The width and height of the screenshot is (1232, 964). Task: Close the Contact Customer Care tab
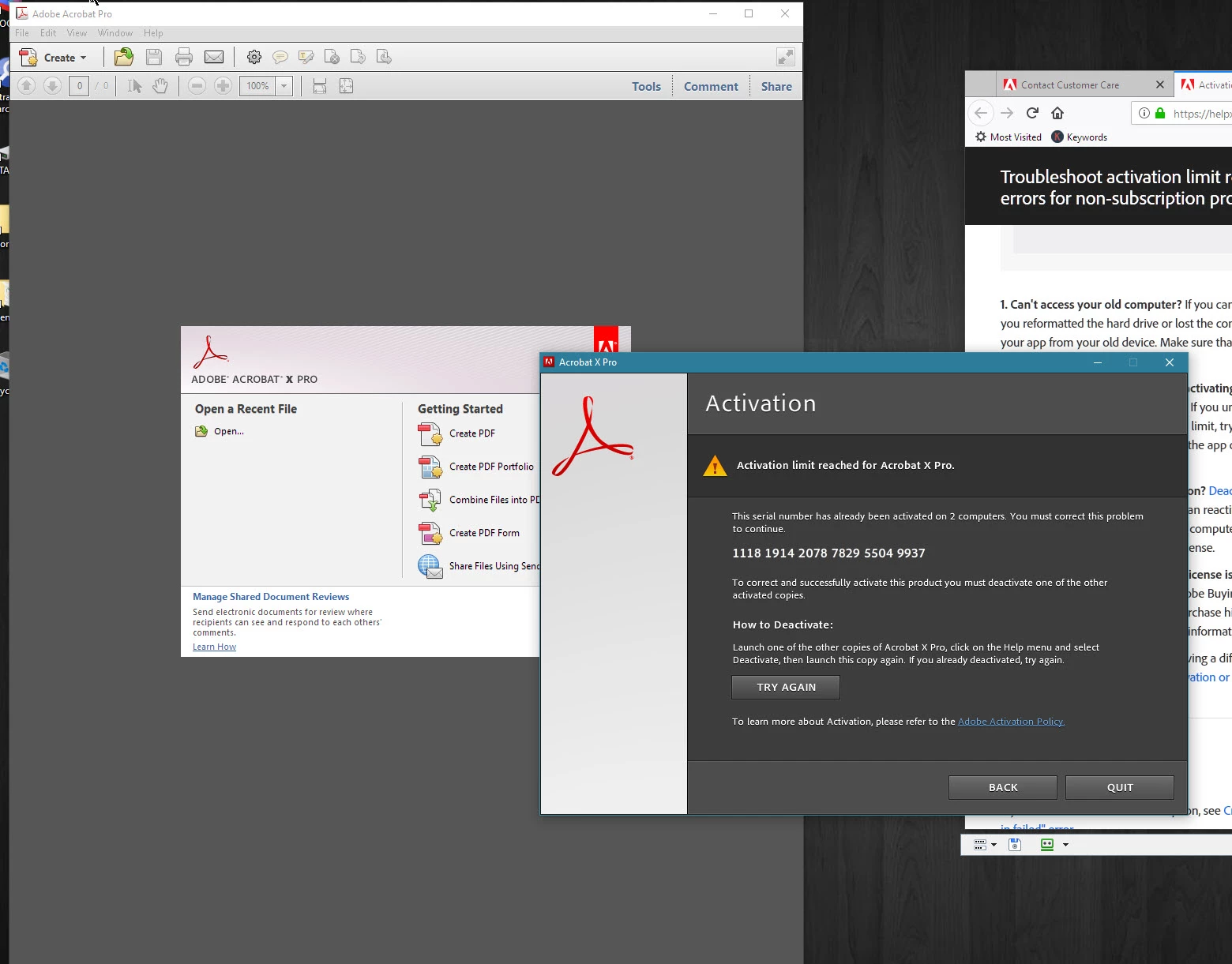click(1160, 84)
